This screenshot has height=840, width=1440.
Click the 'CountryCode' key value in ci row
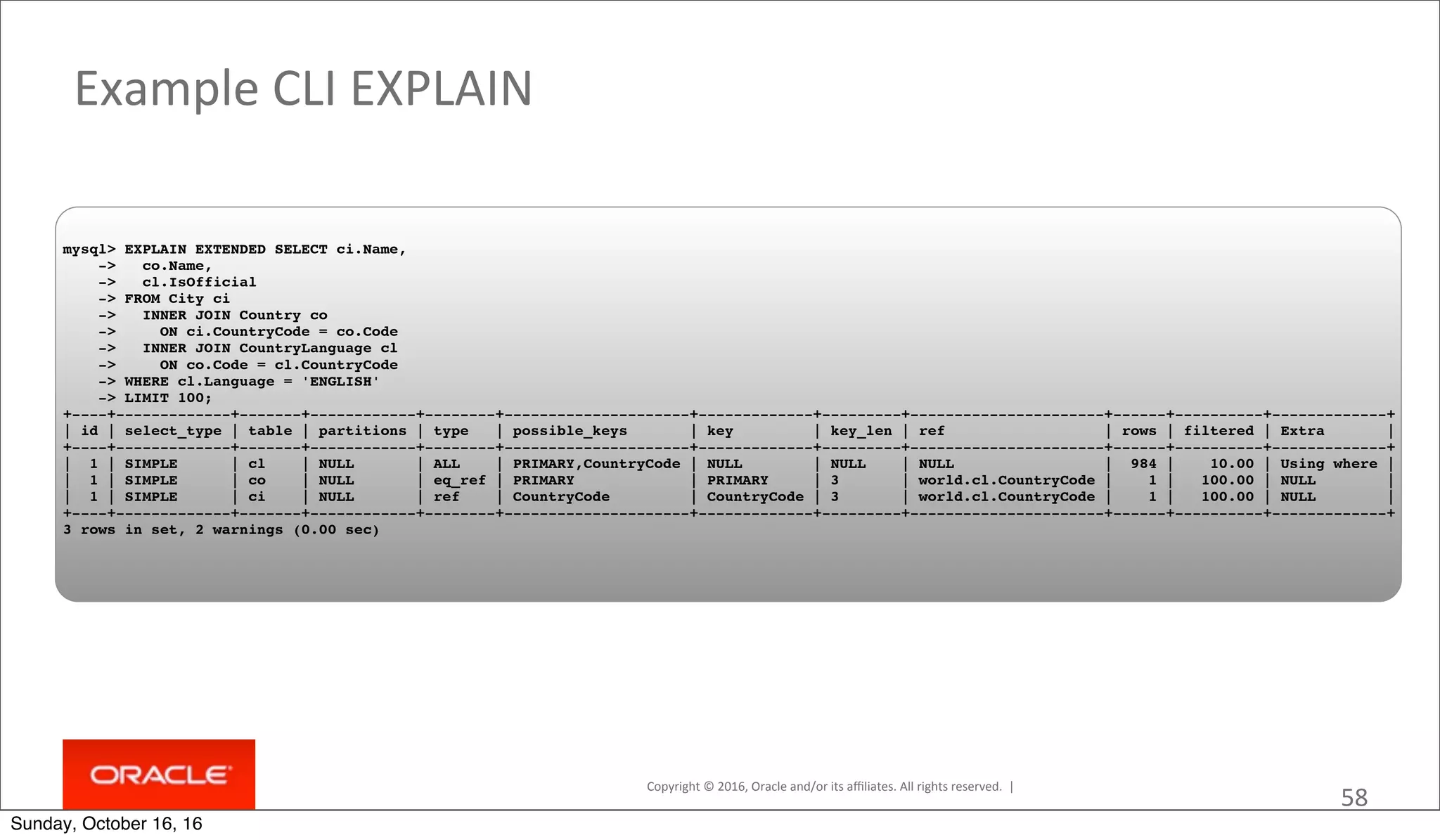[x=755, y=497]
